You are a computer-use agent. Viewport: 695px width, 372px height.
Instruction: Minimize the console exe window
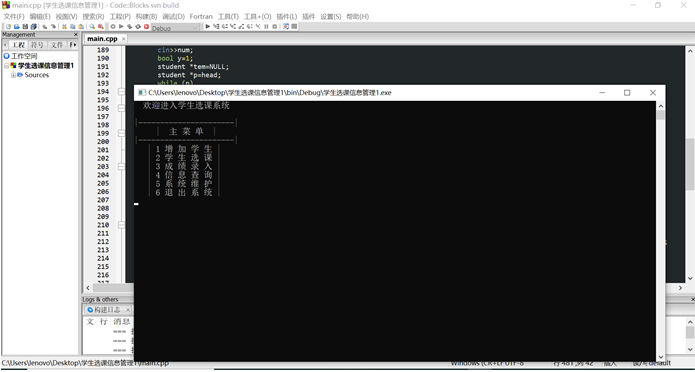click(602, 93)
